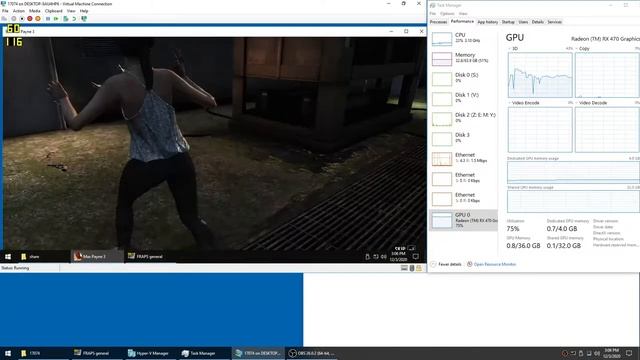Open Task Manager's File menu

(433, 13)
